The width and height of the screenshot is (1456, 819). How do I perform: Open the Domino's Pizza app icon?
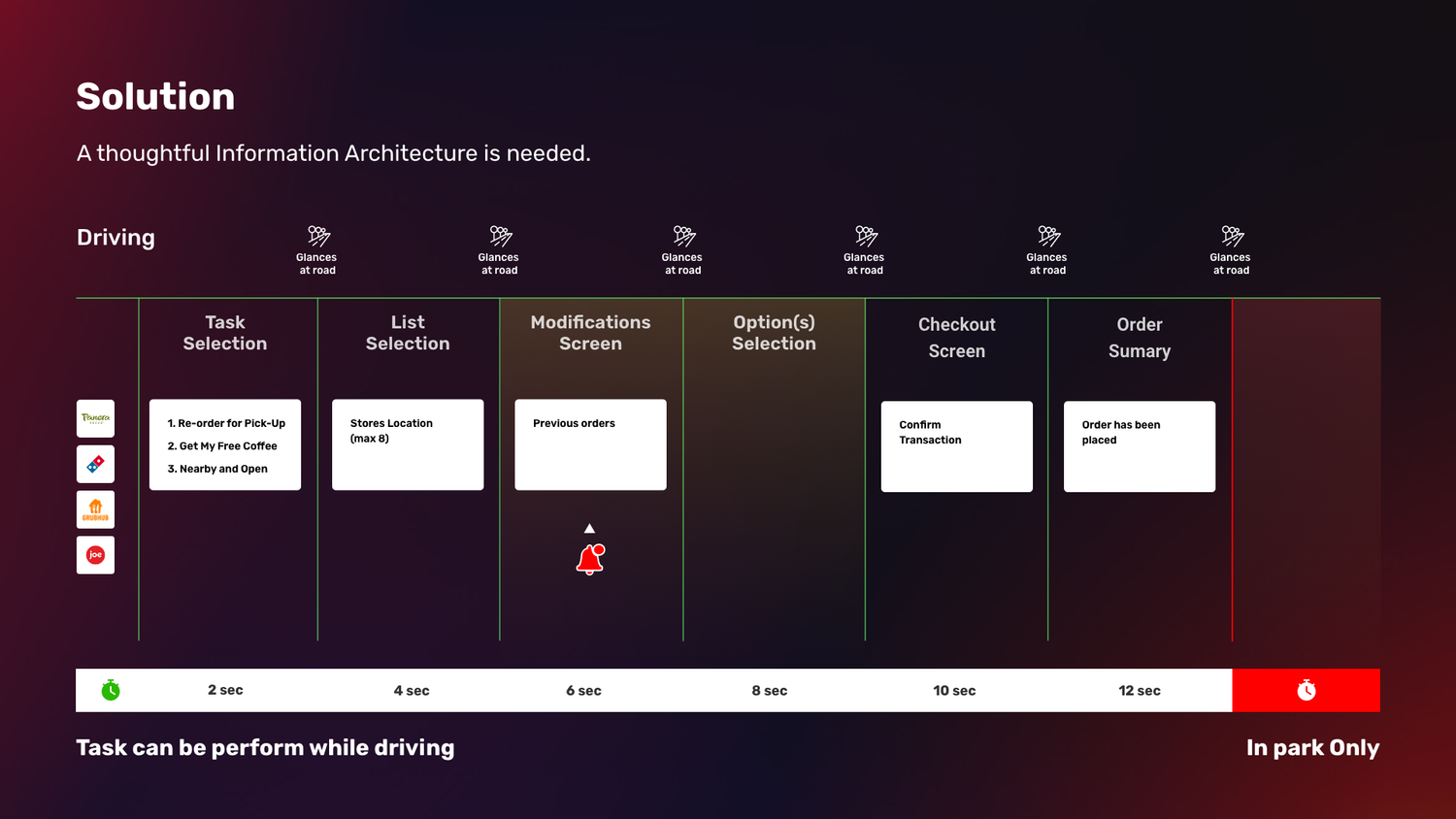point(95,464)
